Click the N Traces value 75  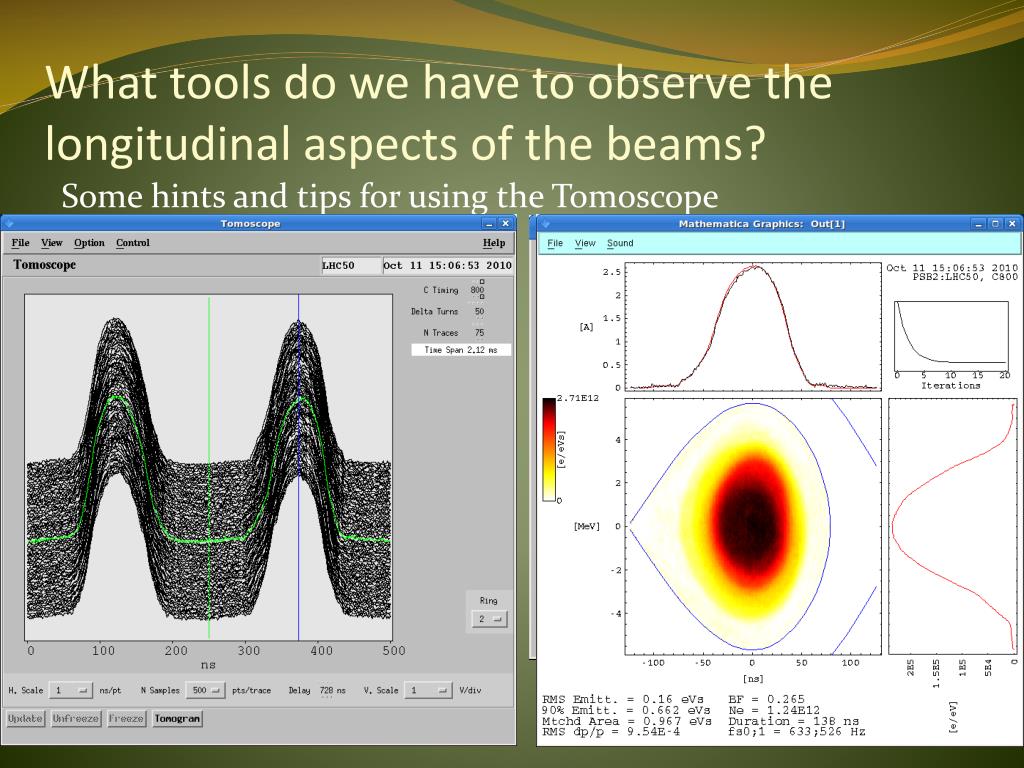[479, 332]
